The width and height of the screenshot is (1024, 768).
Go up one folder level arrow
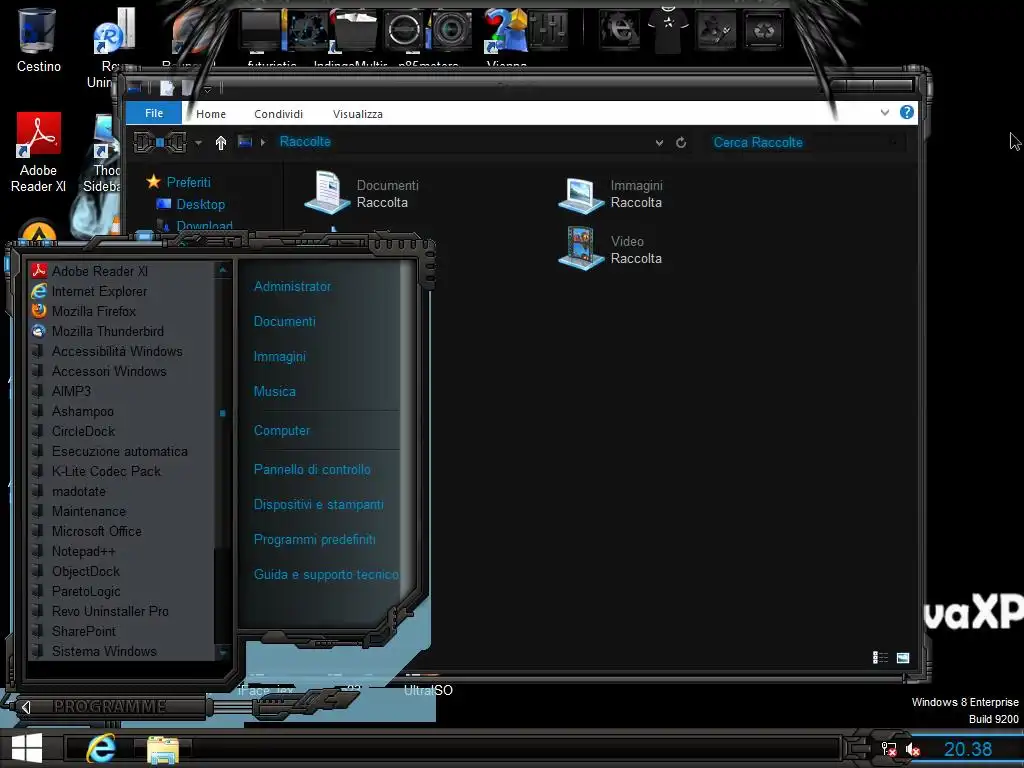[221, 142]
